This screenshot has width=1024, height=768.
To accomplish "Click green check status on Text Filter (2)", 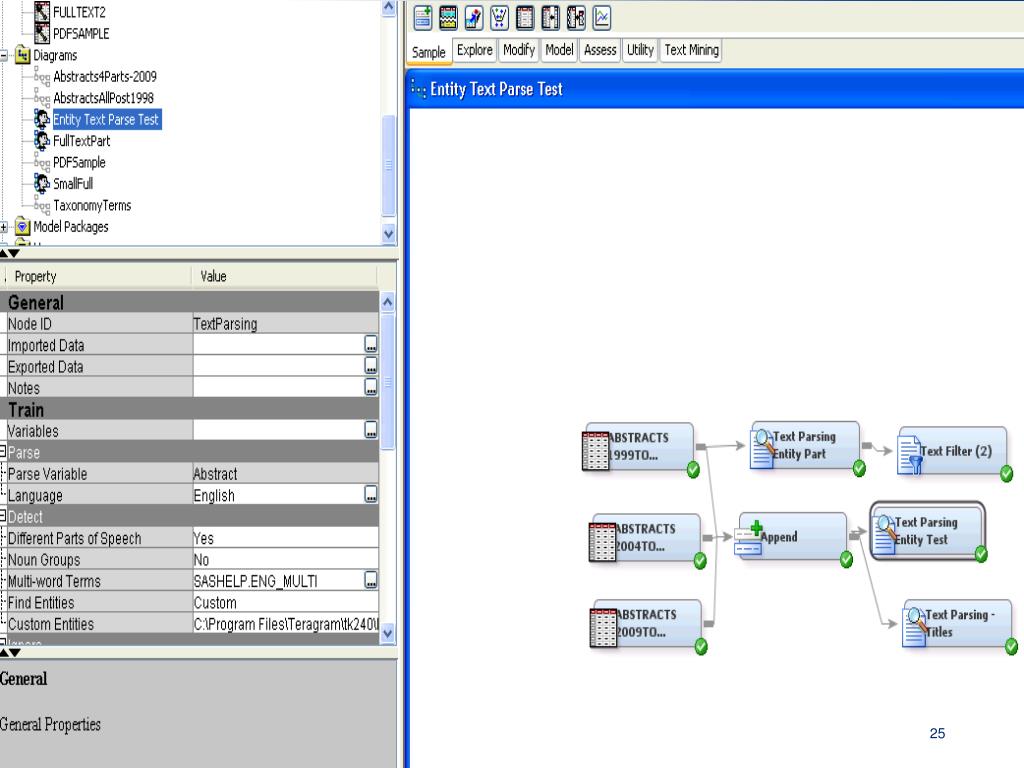I will (1006, 474).
